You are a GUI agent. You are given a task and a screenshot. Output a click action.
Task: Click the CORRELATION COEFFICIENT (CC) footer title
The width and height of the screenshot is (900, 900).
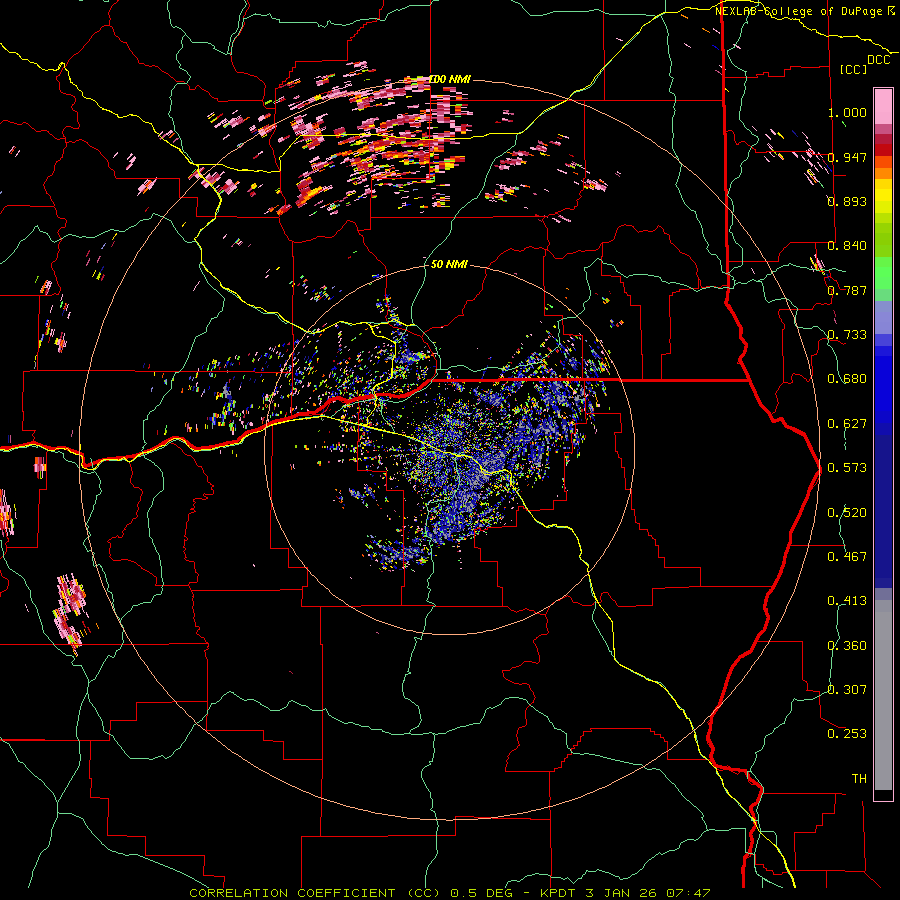(315, 893)
